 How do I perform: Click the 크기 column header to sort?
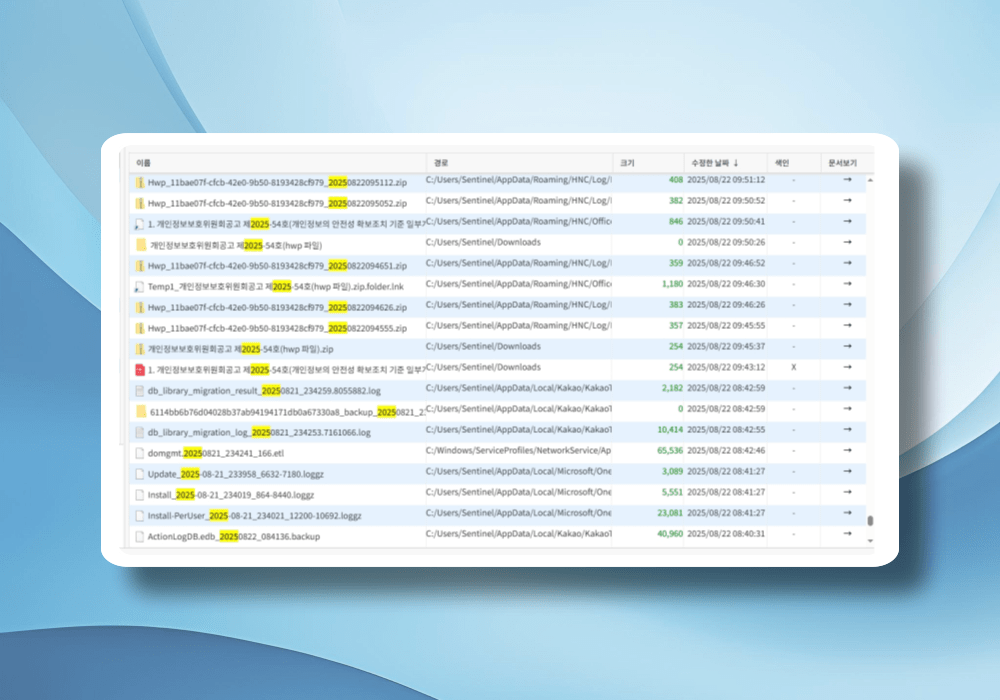(x=627, y=162)
